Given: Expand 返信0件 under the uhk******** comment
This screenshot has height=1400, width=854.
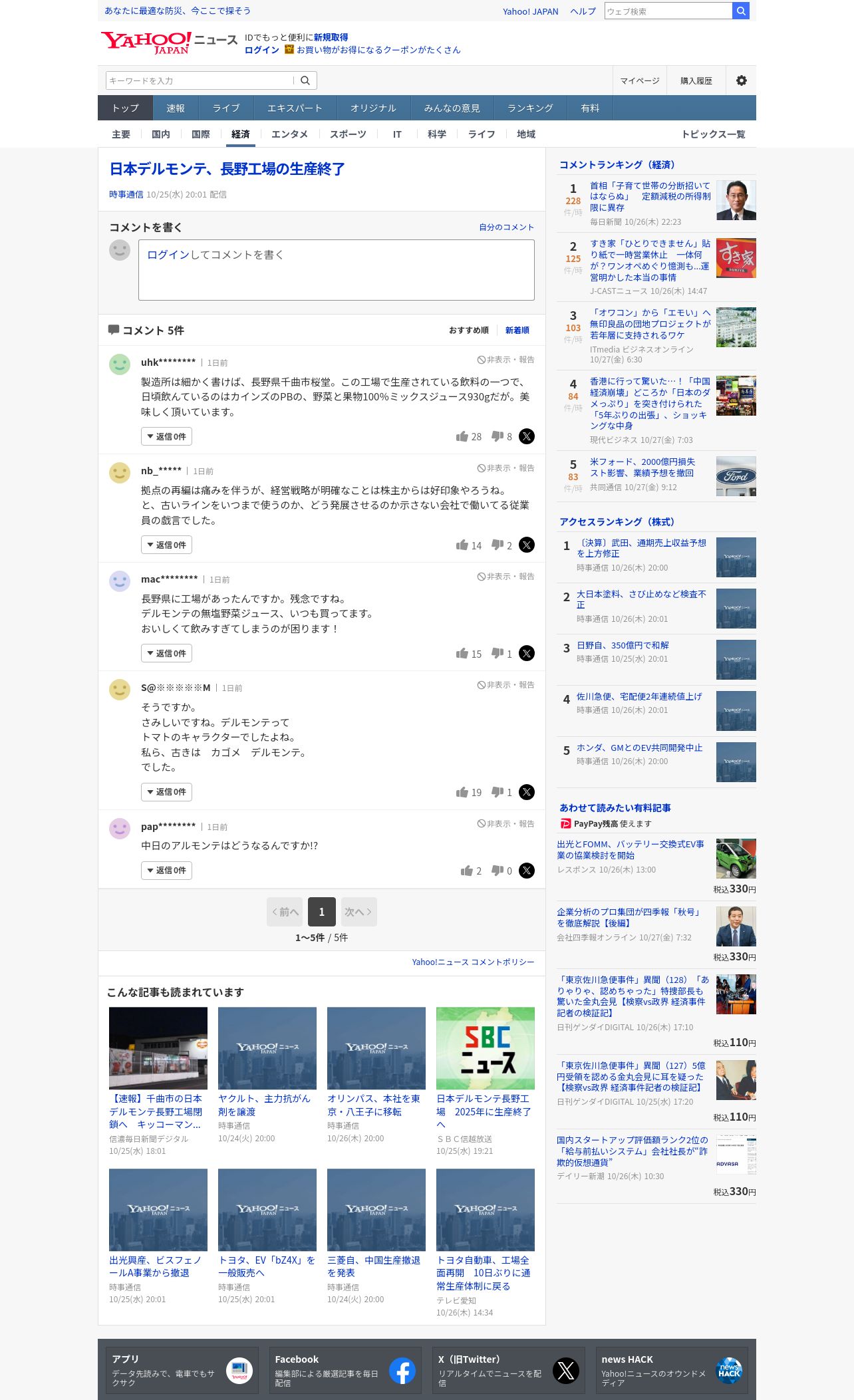Looking at the screenshot, I should pos(166,436).
